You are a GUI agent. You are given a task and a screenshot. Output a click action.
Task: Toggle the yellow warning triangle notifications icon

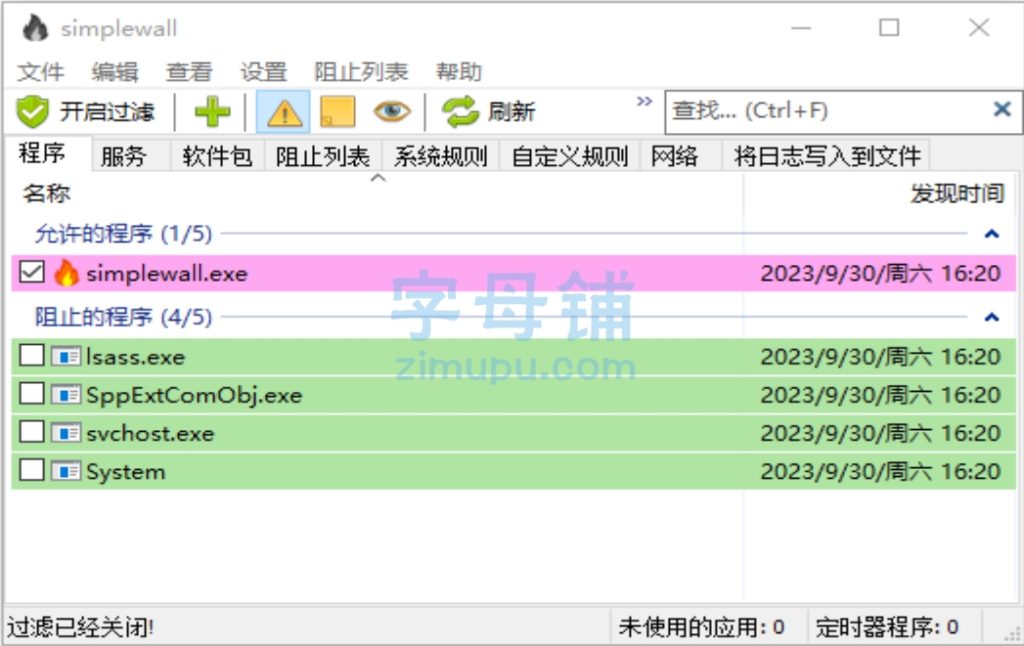point(283,112)
